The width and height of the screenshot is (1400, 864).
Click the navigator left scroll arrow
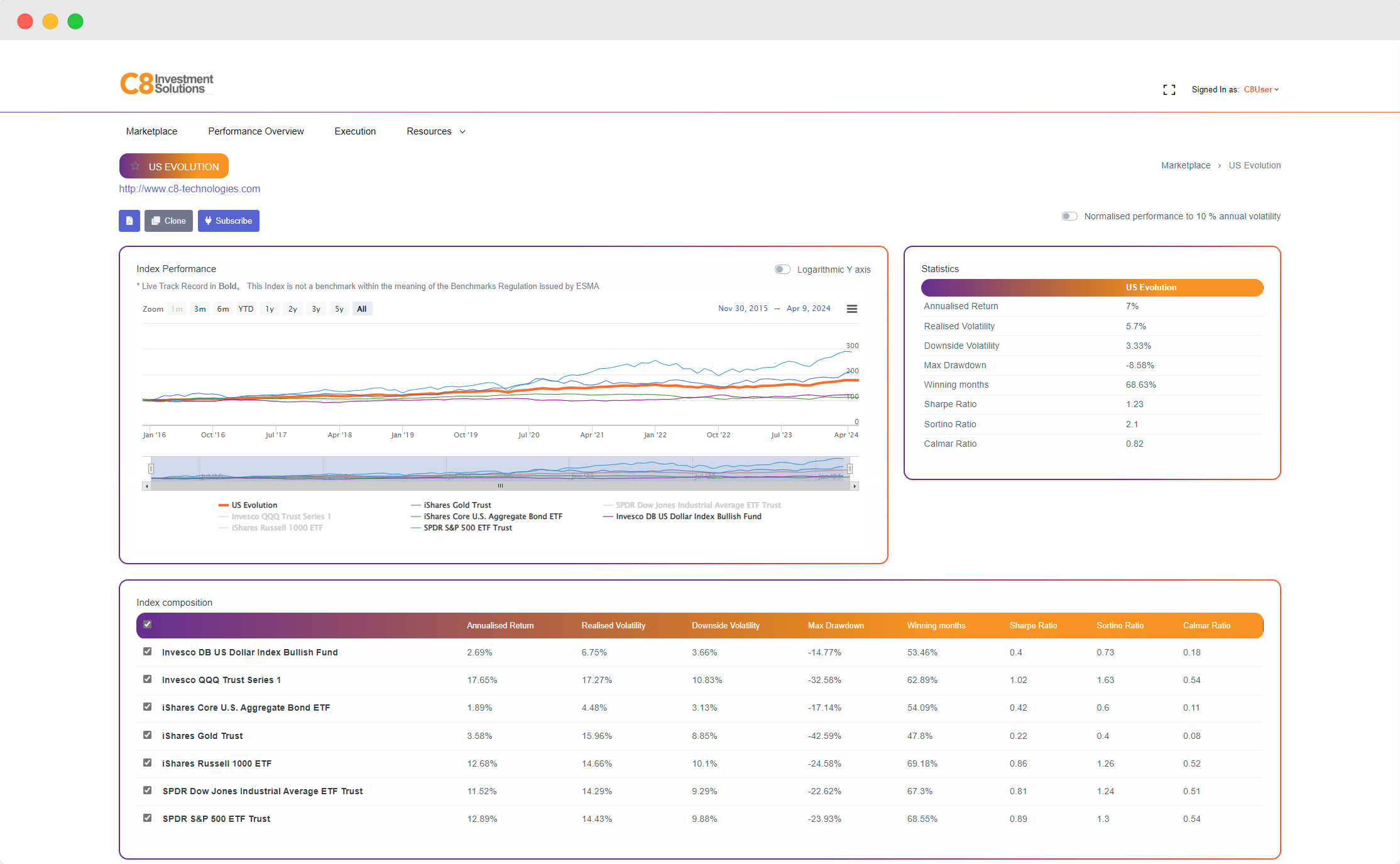tap(146, 486)
